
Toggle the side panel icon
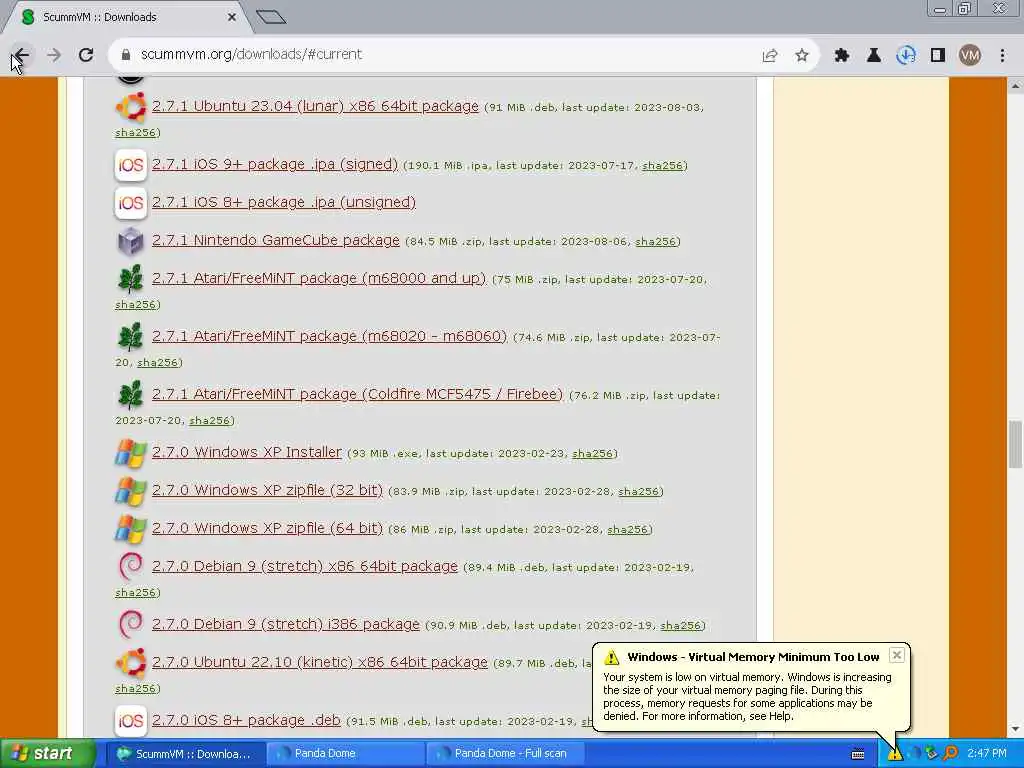coord(938,56)
